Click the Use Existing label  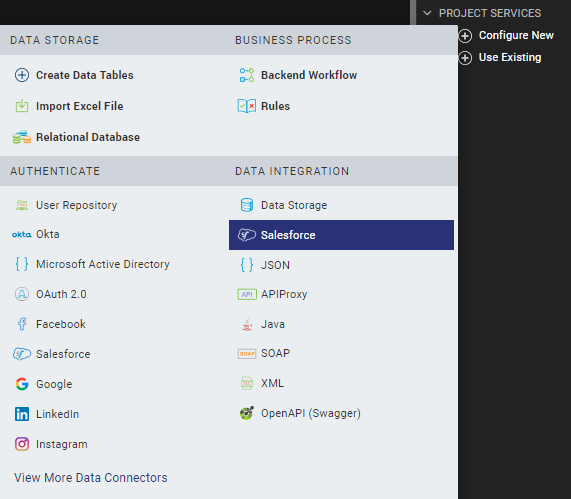click(x=510, y=57)
